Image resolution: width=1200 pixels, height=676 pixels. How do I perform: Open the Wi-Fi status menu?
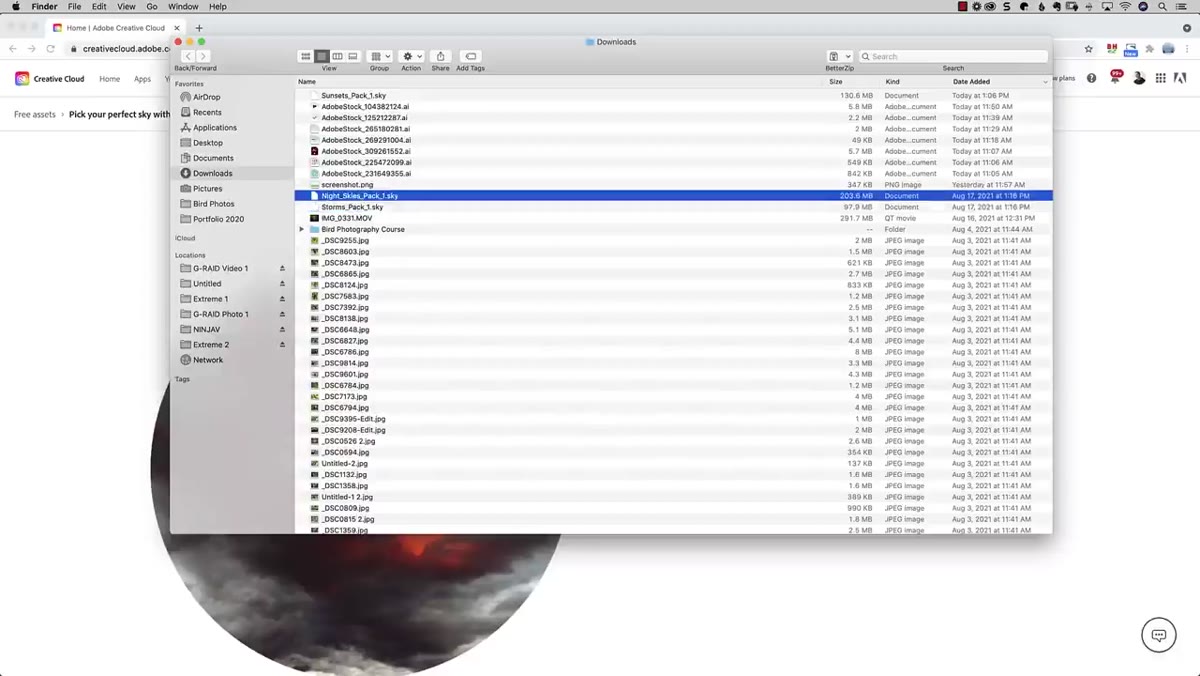1125,6
